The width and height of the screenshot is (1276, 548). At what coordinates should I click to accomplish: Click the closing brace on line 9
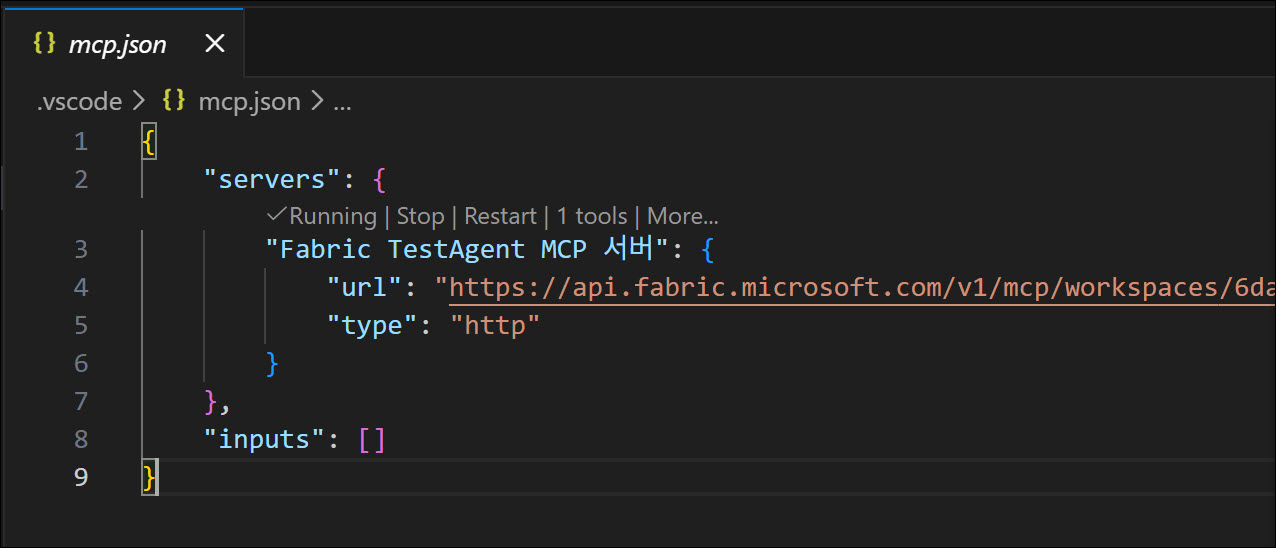(x=149, y=478)
